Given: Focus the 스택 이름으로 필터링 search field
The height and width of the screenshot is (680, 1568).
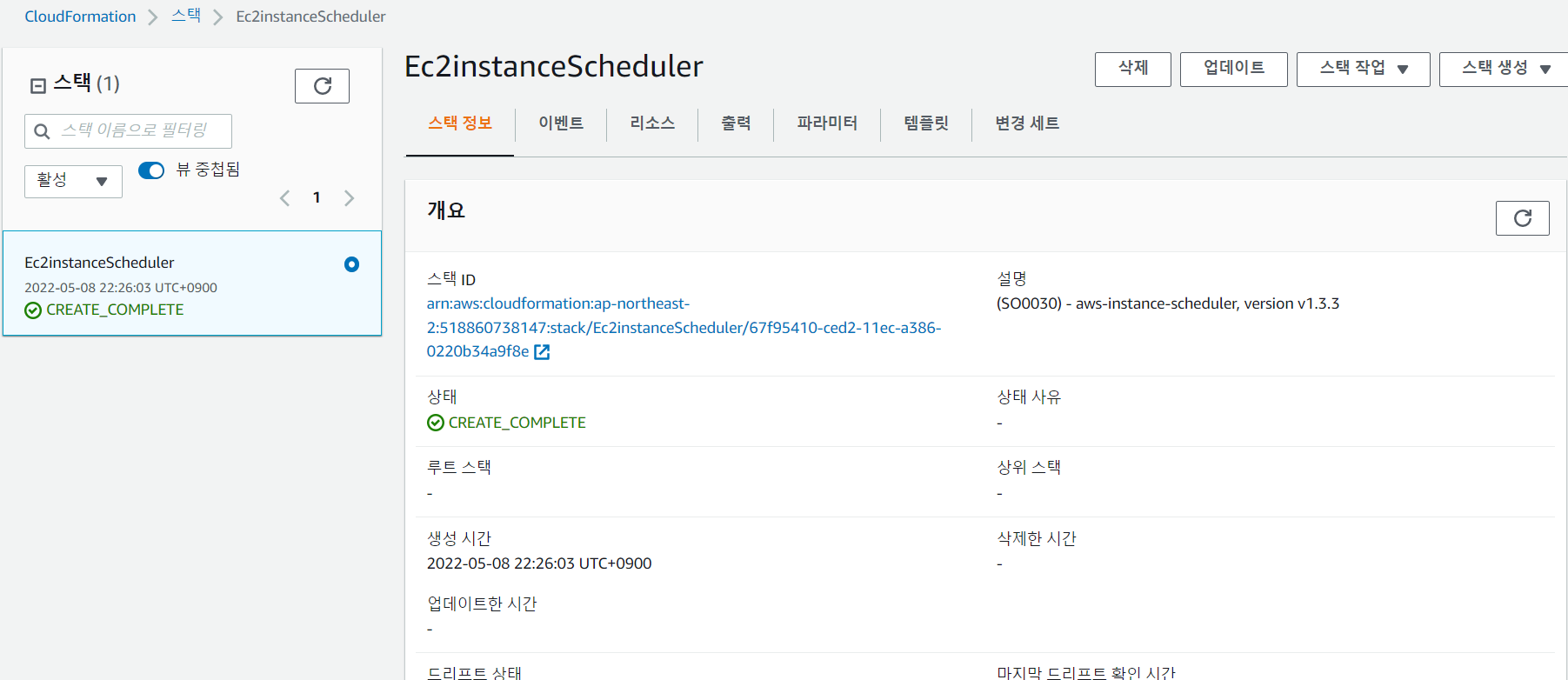Looking at the screenshot, I should point(128,131).
